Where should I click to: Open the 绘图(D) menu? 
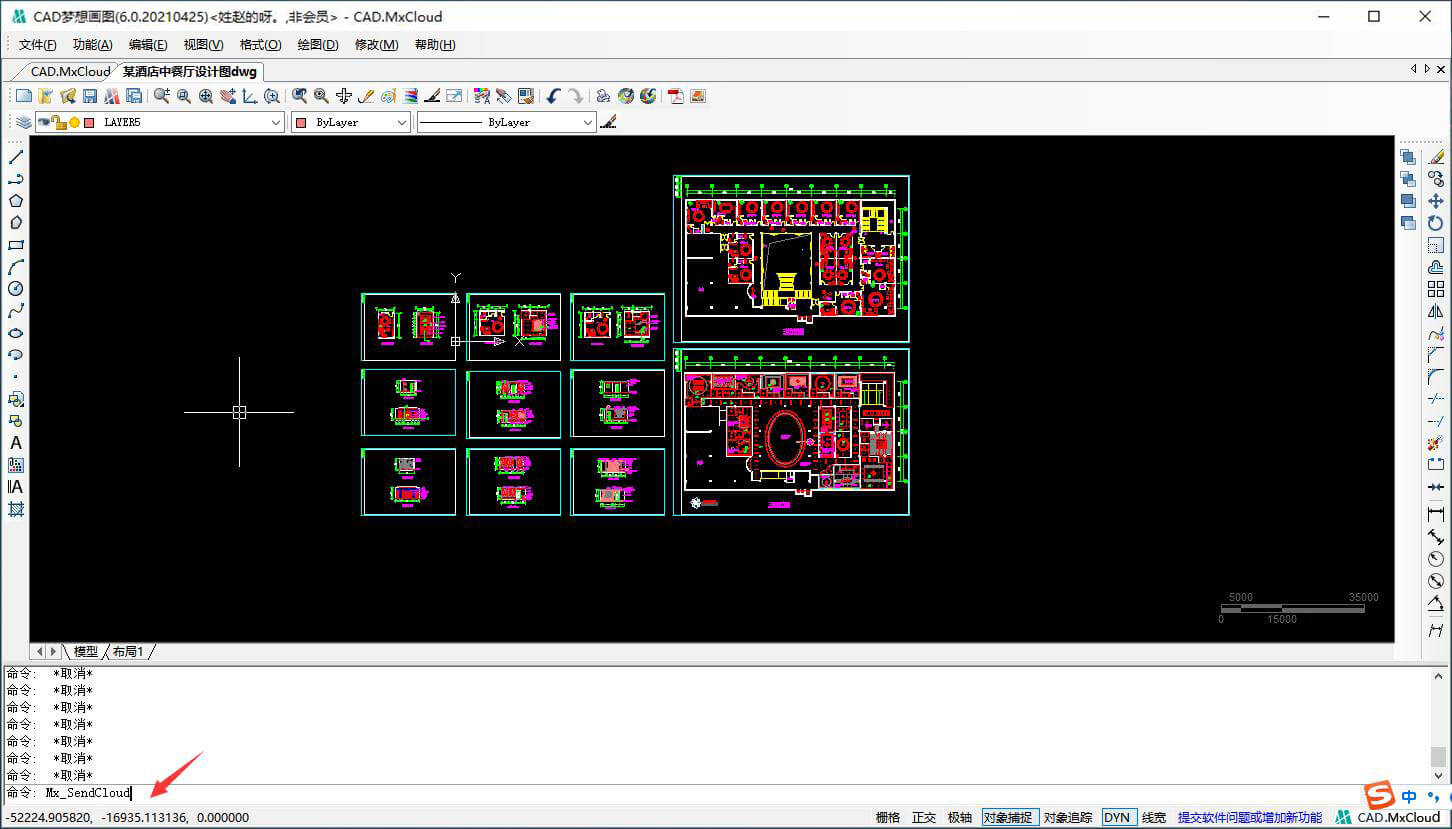pos(318,45)
